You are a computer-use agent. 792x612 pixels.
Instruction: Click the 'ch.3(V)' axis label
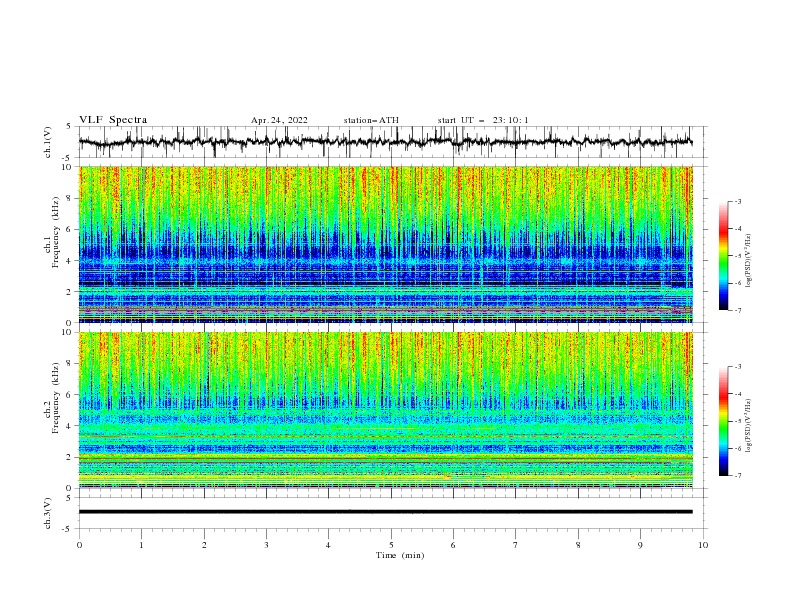coord(48,513)
